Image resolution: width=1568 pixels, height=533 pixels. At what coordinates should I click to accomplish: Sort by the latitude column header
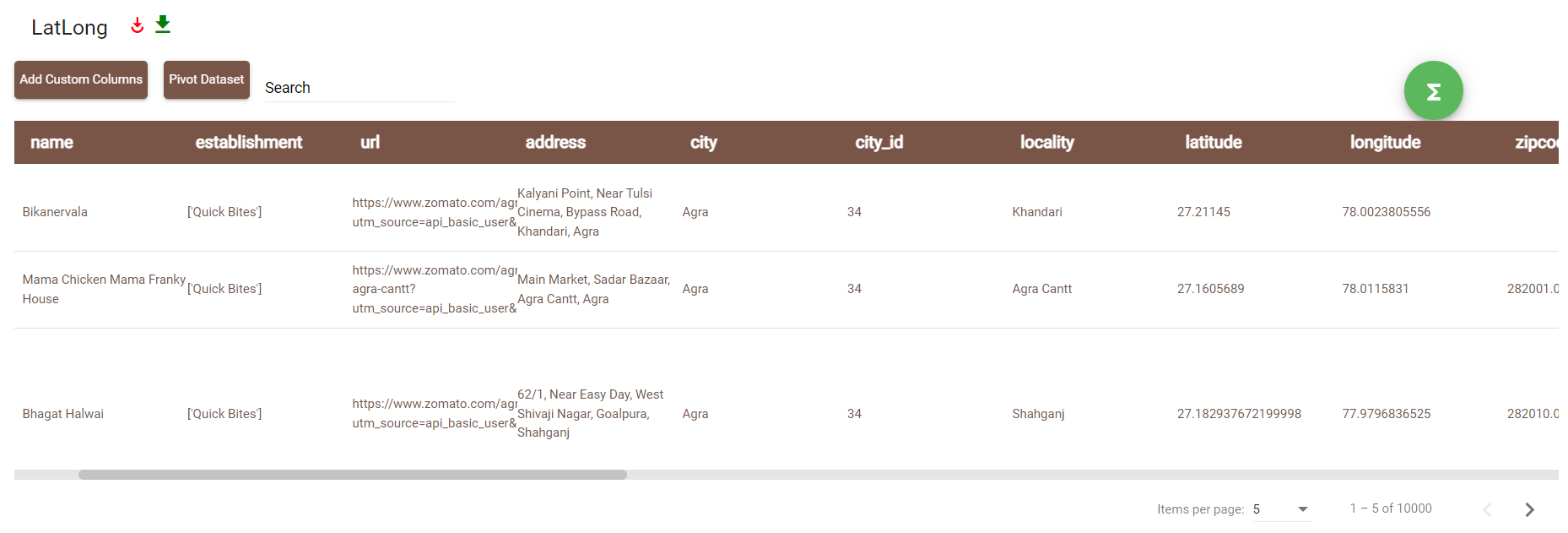coord(1213,142)
